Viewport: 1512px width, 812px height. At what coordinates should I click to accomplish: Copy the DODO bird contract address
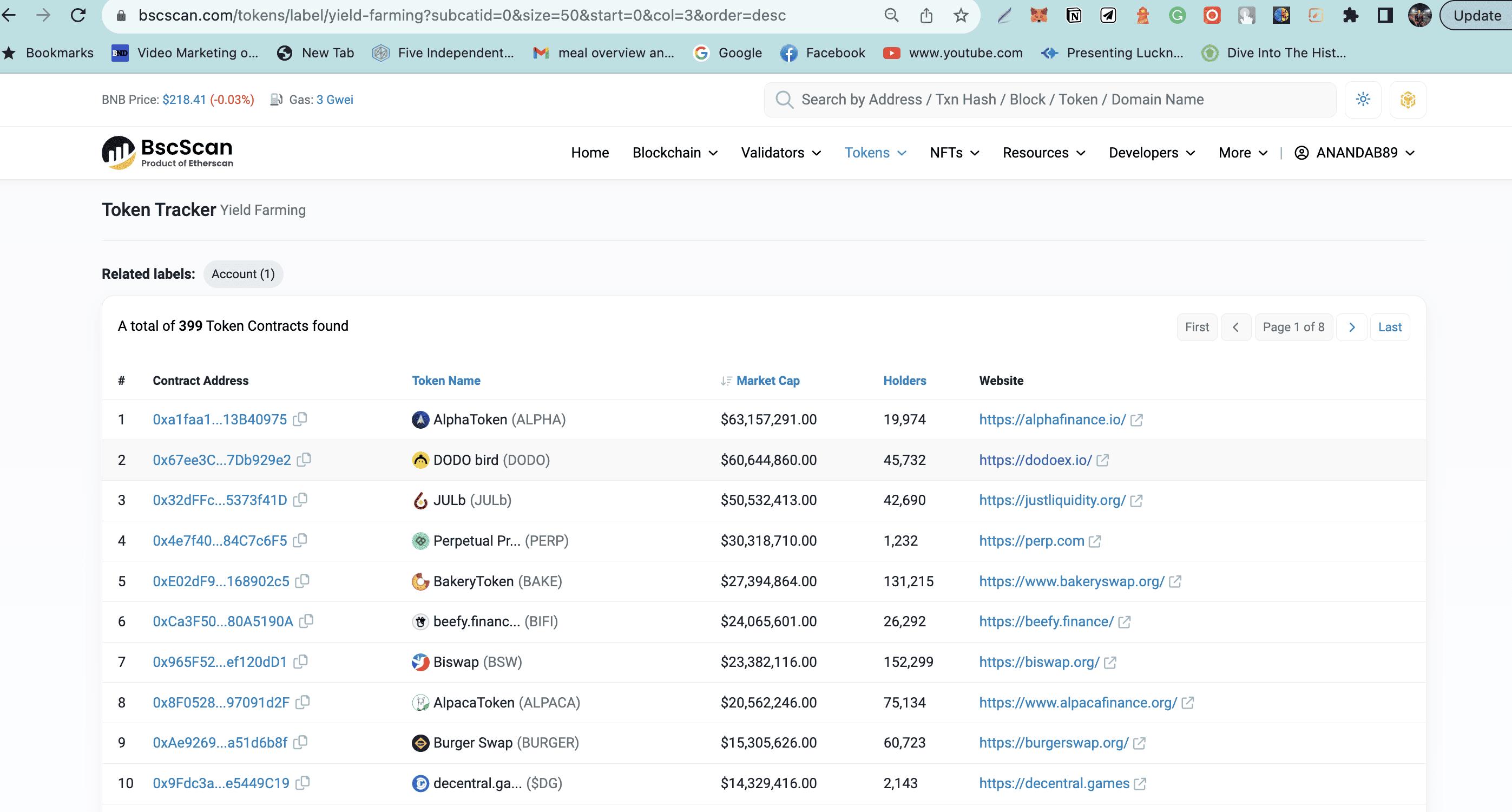click(304, 460)
